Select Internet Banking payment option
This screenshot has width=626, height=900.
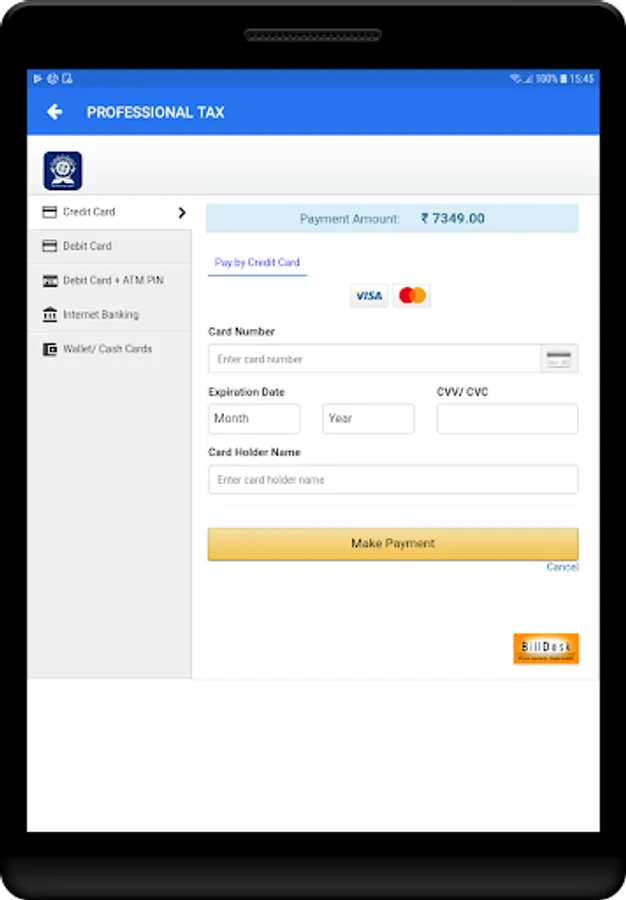pos(110,315)
